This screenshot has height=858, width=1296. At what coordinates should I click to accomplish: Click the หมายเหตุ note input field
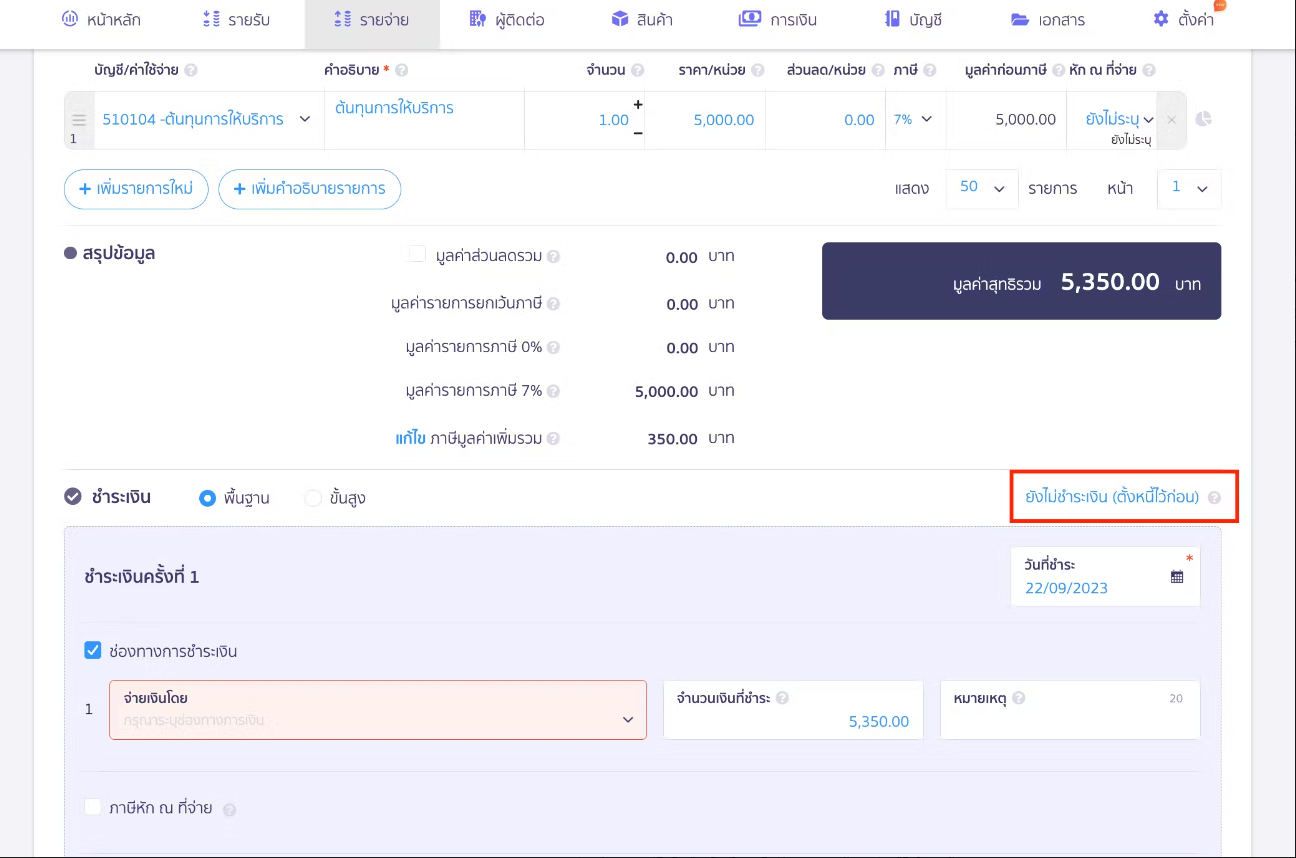click(1069, 720)
